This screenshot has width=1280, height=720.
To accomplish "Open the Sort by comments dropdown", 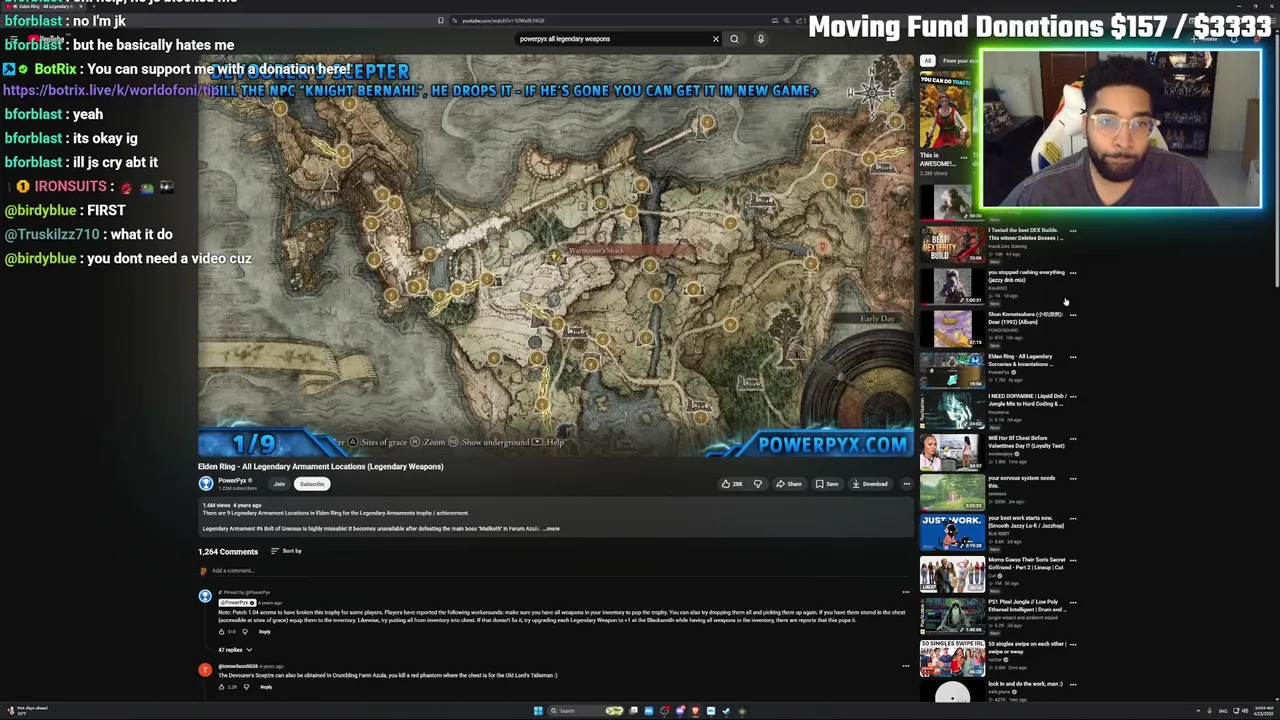I will tap(286, 551).
